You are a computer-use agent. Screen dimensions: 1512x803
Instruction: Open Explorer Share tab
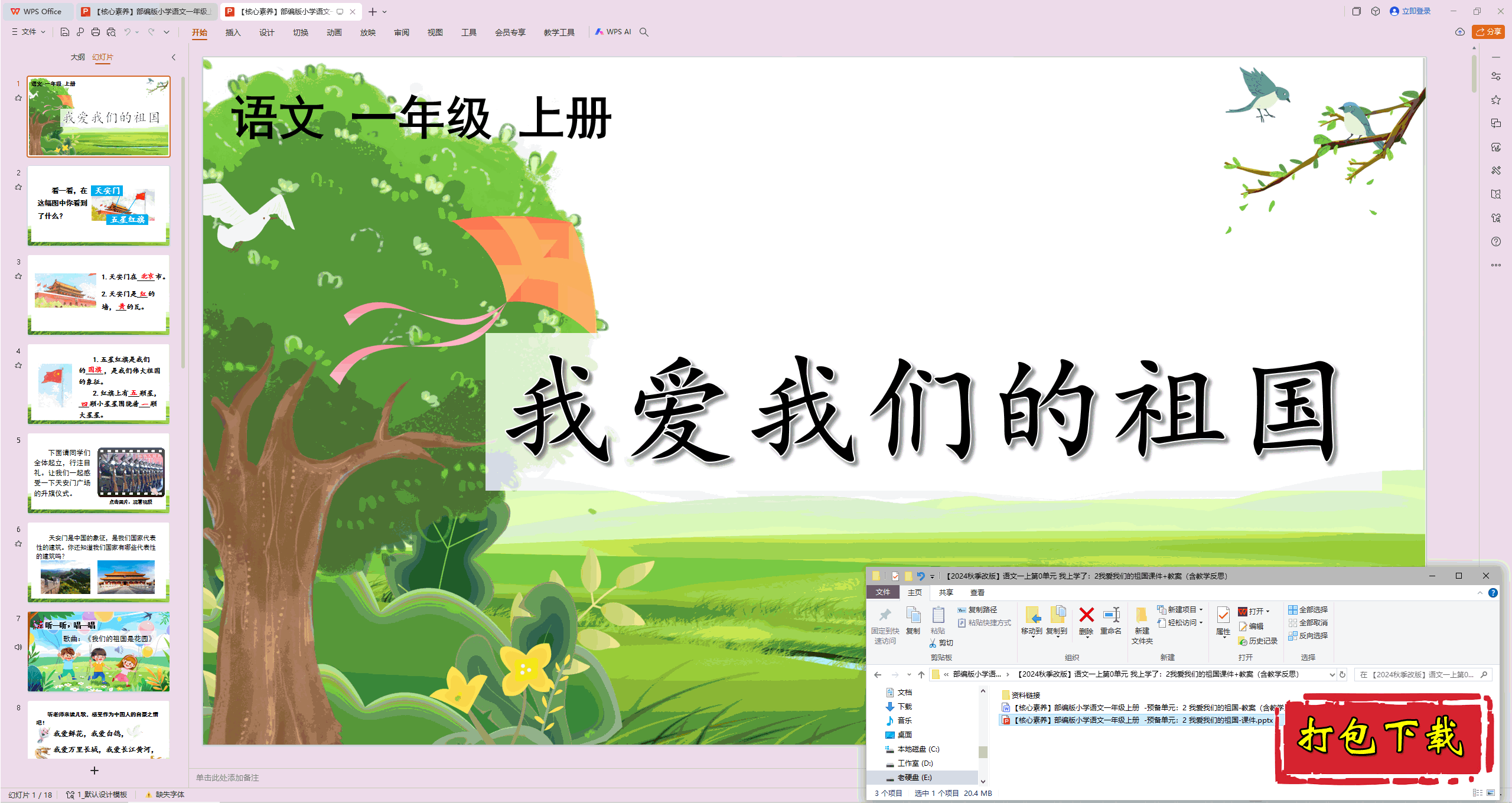946,592
